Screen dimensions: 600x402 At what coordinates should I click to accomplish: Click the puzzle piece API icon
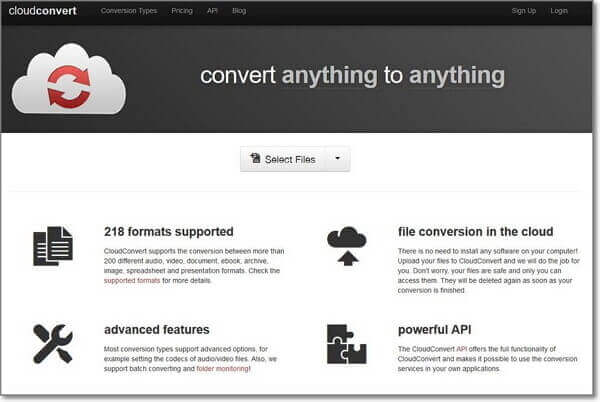click(347, 343)
